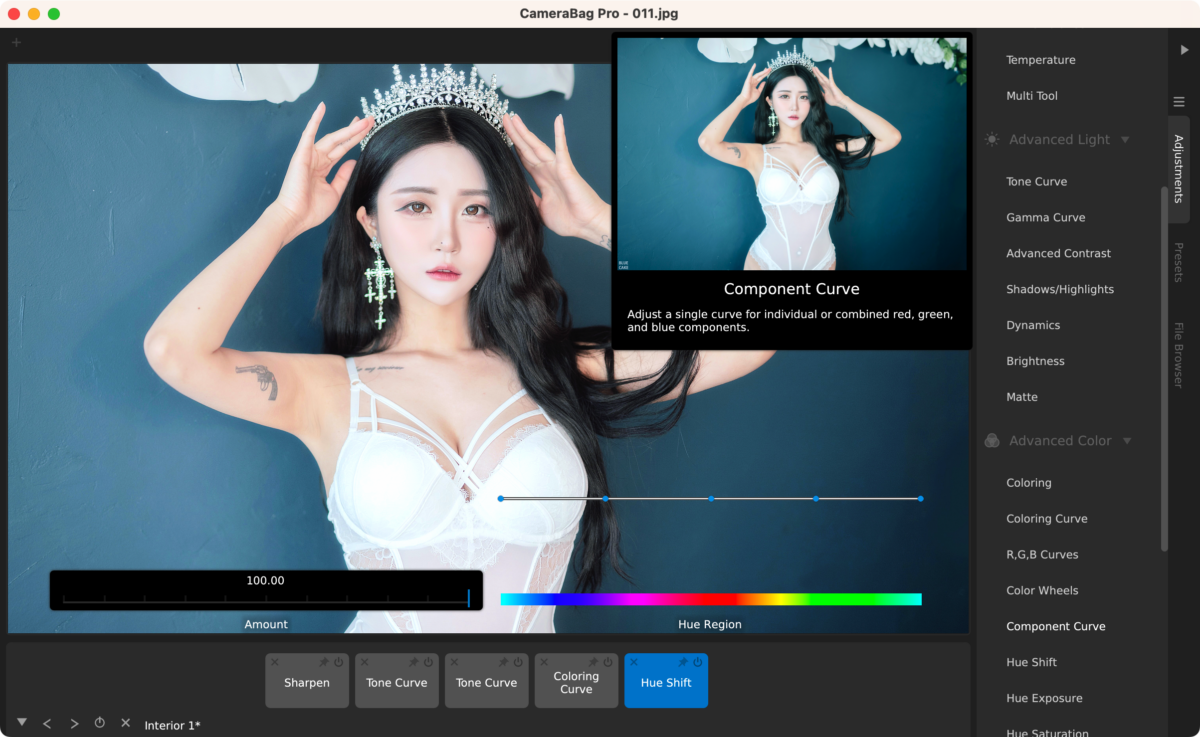Select Hue Exposure adjustment
This screenshot has height=737, width=1200.
pos(1045,699)
